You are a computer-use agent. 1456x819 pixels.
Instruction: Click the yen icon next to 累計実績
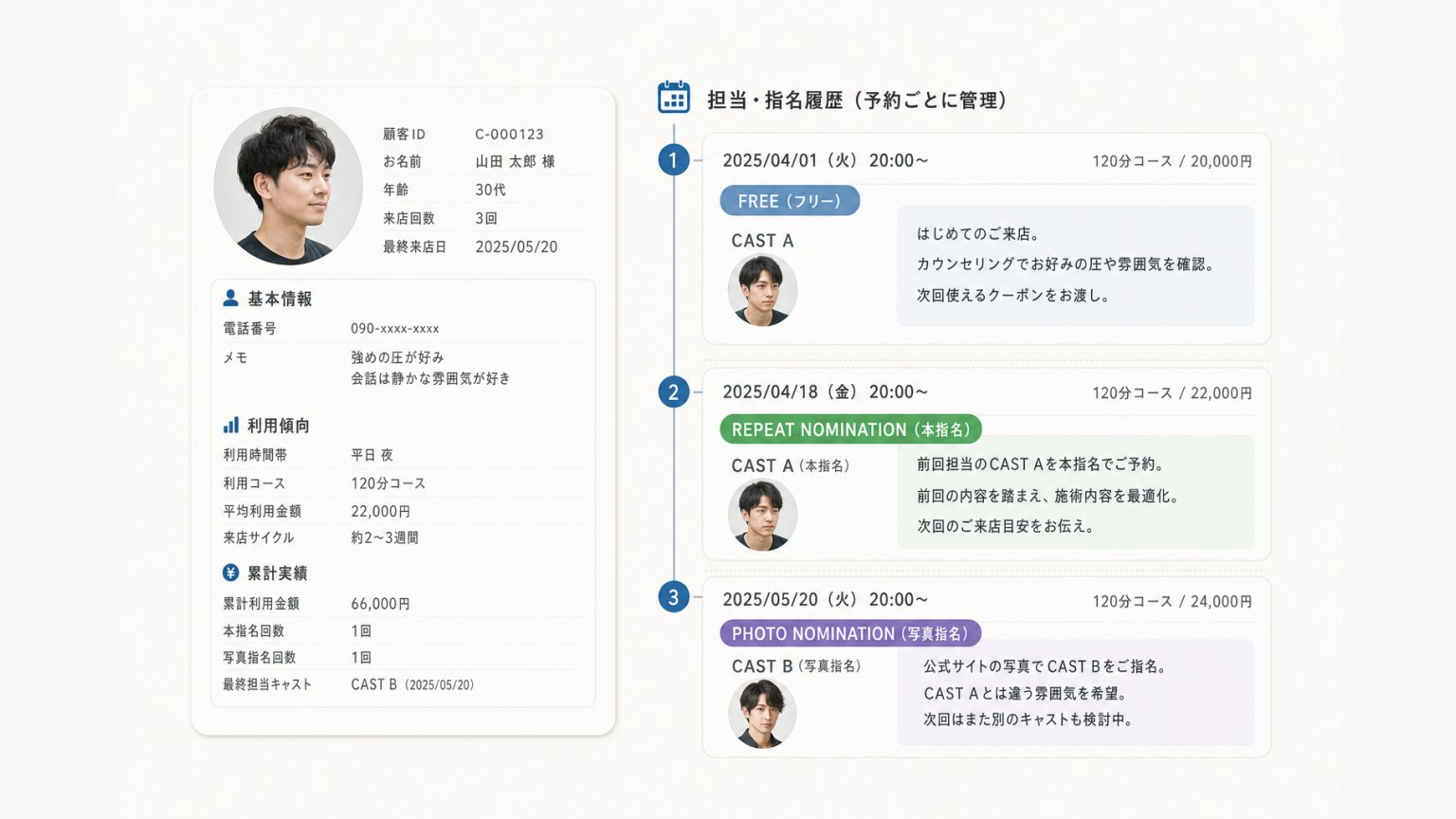tap(230, 573)
